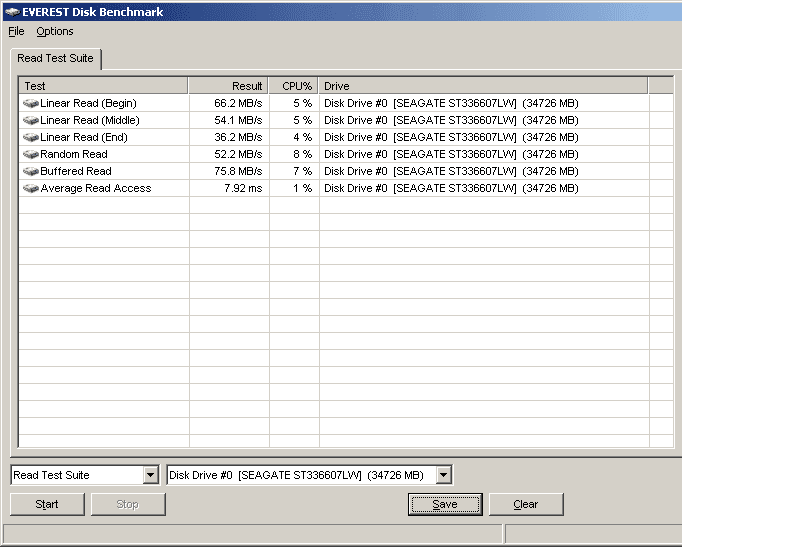The height and width of the screenshot is (547, 796).
Task: Select the Random Read row label
Action: click(x=74, y=154)
